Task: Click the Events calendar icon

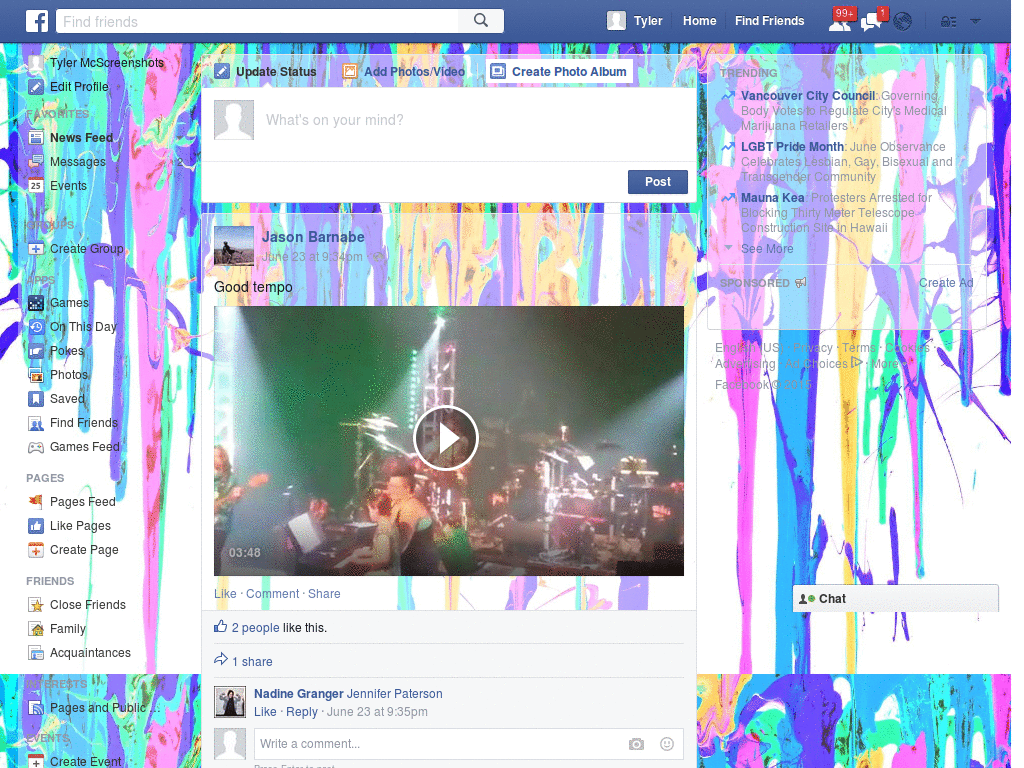Action: tap(36, 185)
